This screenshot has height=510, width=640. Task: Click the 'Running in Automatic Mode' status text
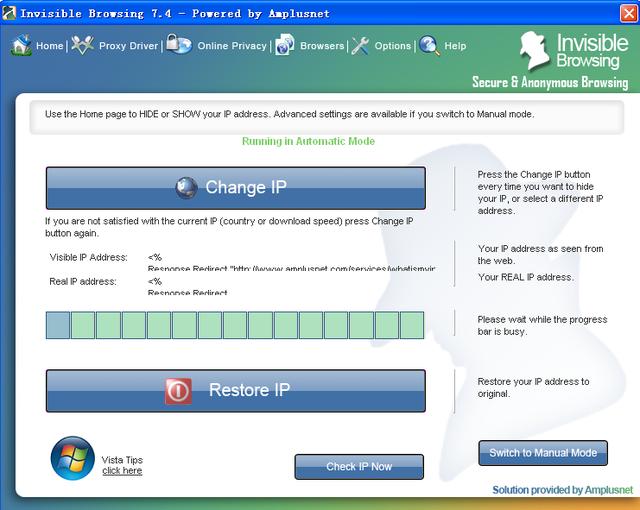point(308,141)
